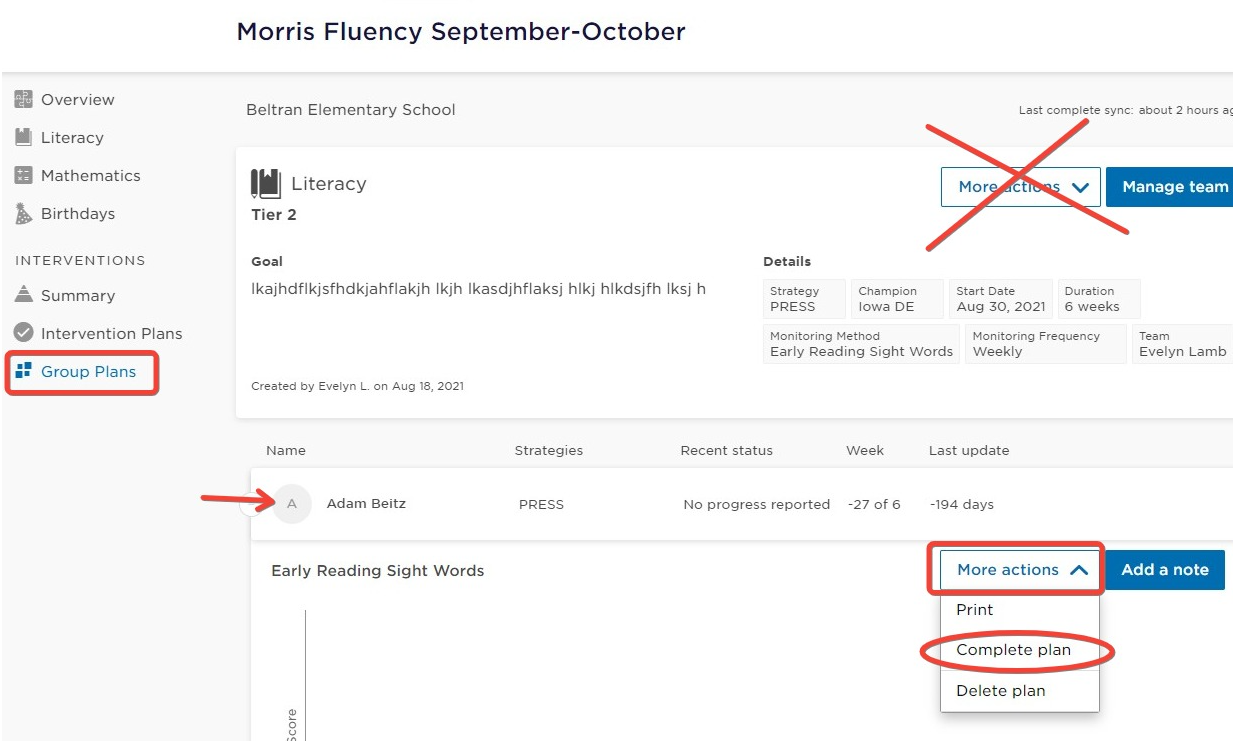Click the Recent status column header
Screen dimensions: 1233x741
(726, 451)
